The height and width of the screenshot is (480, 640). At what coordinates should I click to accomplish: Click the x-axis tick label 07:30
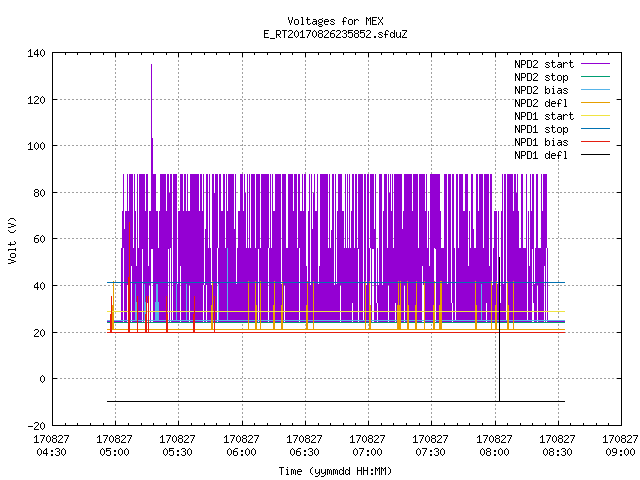[431, 452]
